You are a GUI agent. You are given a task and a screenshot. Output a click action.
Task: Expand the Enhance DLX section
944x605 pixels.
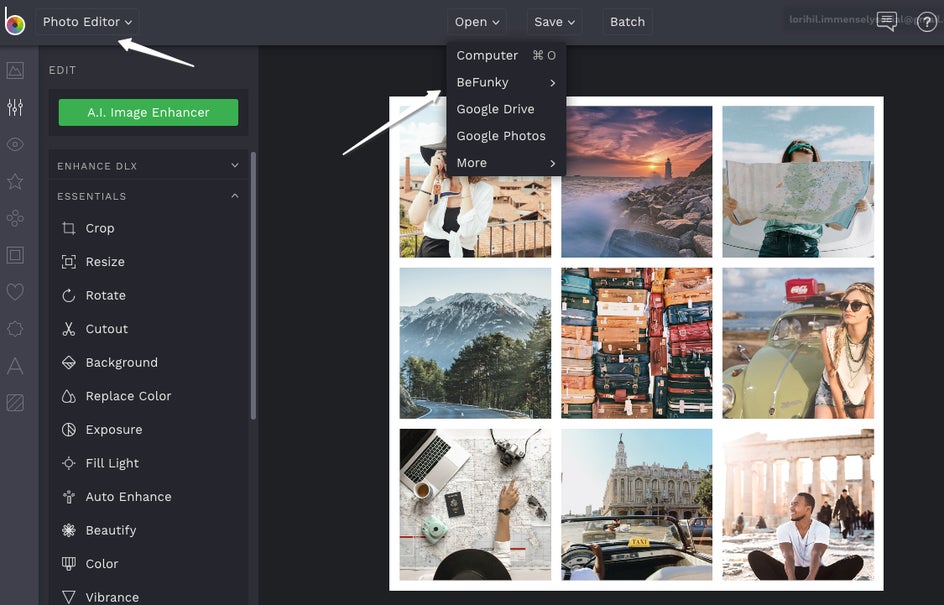click(x=148, y=166)
